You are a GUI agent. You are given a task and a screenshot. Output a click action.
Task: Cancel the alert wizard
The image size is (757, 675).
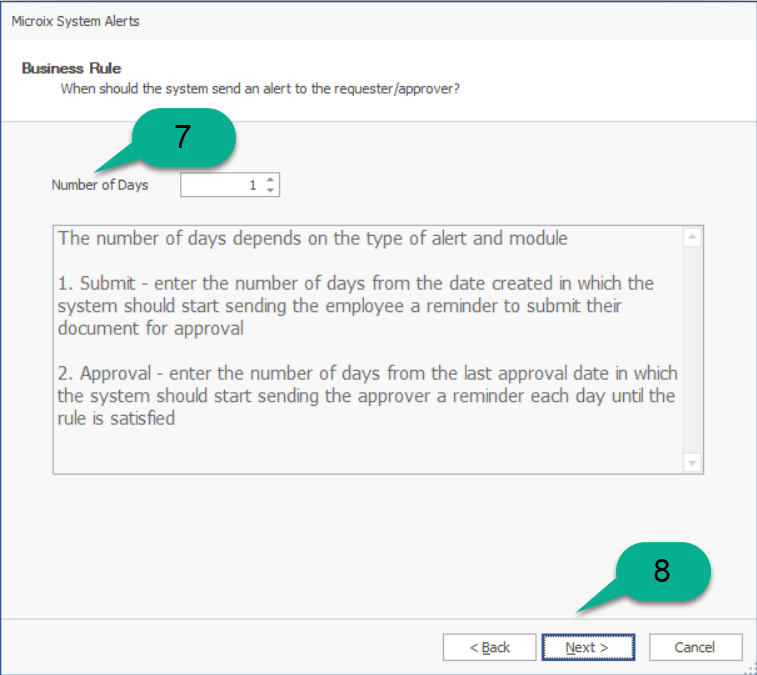pyautogui.click(x=695, y=647)
